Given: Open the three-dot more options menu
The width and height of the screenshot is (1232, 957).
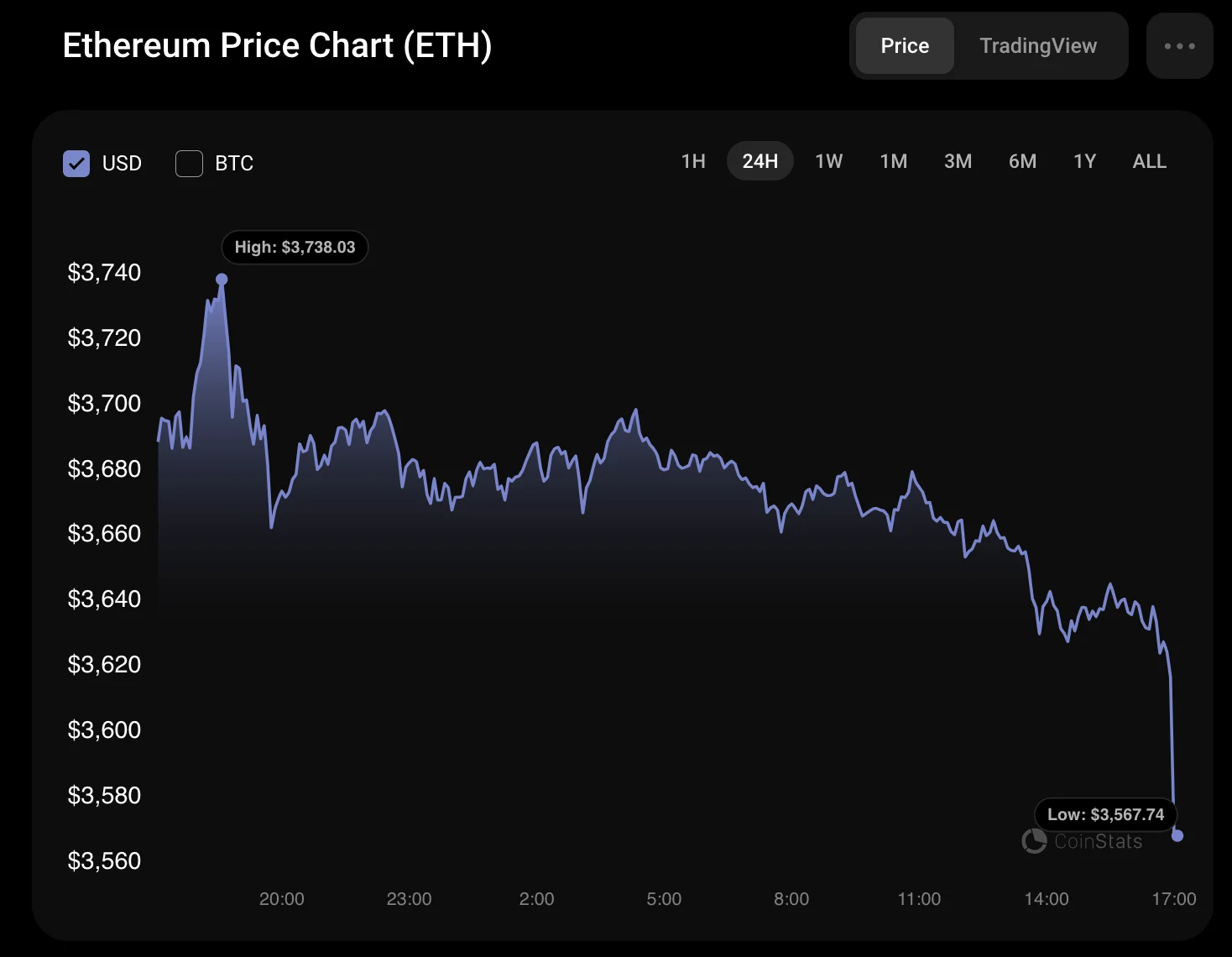Looking at the screenshot, I should (x=1179, y=46).
